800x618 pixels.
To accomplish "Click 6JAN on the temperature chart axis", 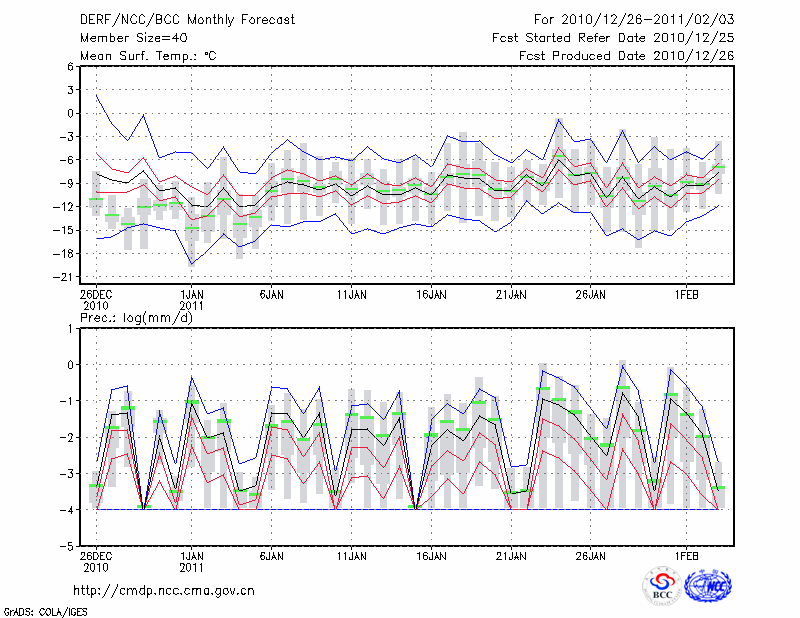I will (x=272, y=295).
